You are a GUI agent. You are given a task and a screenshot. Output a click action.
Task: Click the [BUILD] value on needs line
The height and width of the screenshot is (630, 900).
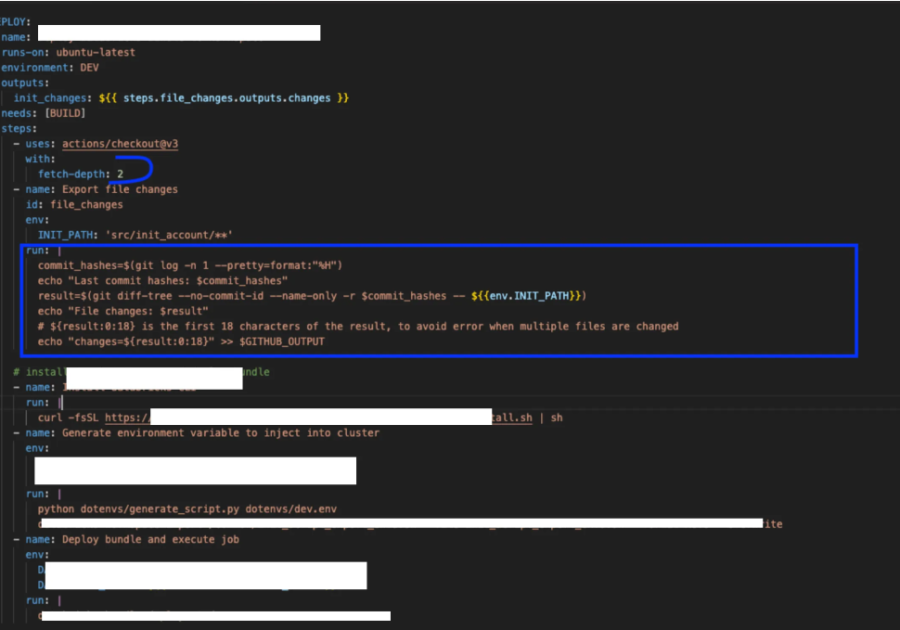tap(65, 113)
